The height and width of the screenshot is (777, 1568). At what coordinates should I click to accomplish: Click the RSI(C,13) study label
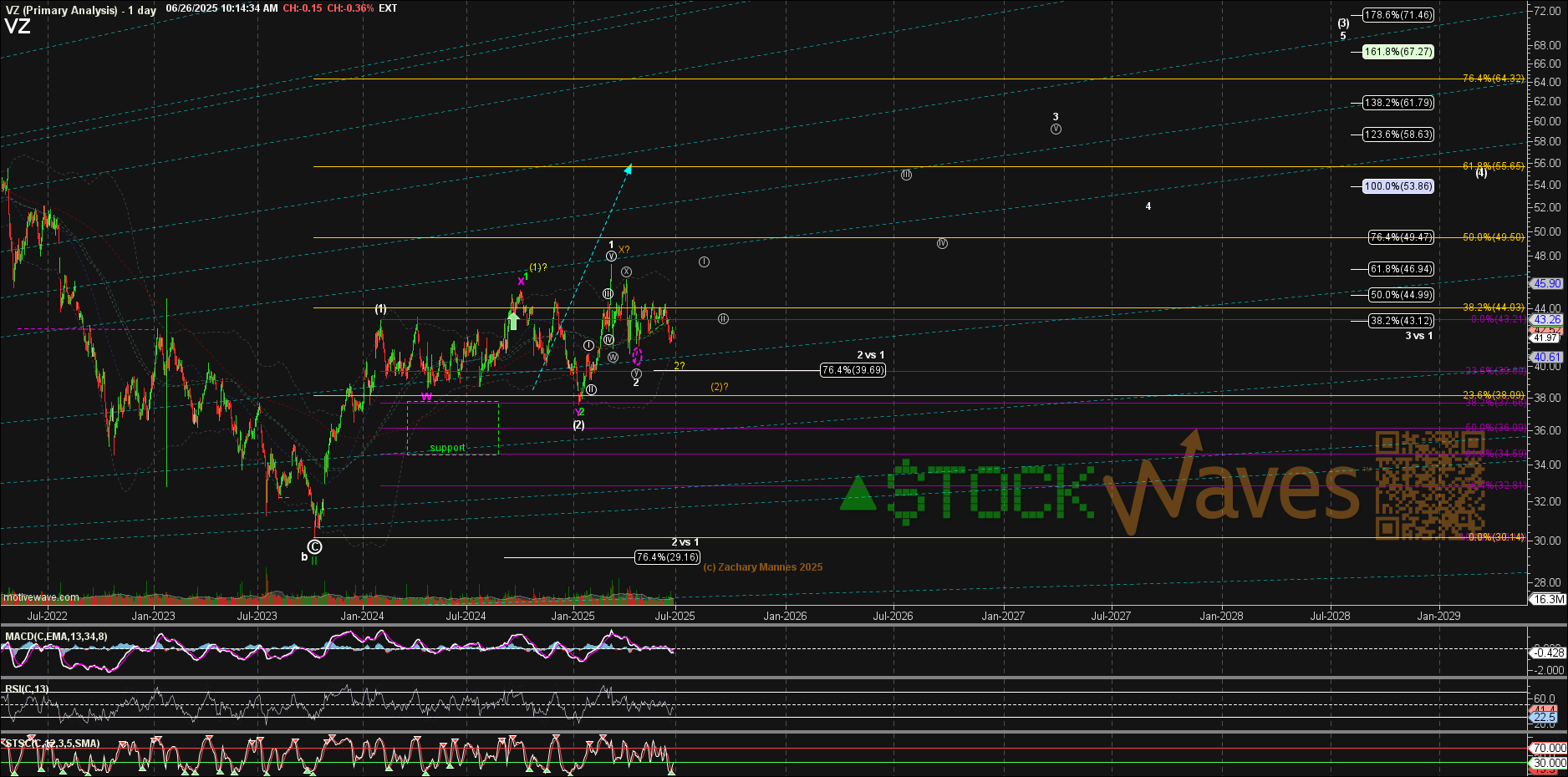27,689
